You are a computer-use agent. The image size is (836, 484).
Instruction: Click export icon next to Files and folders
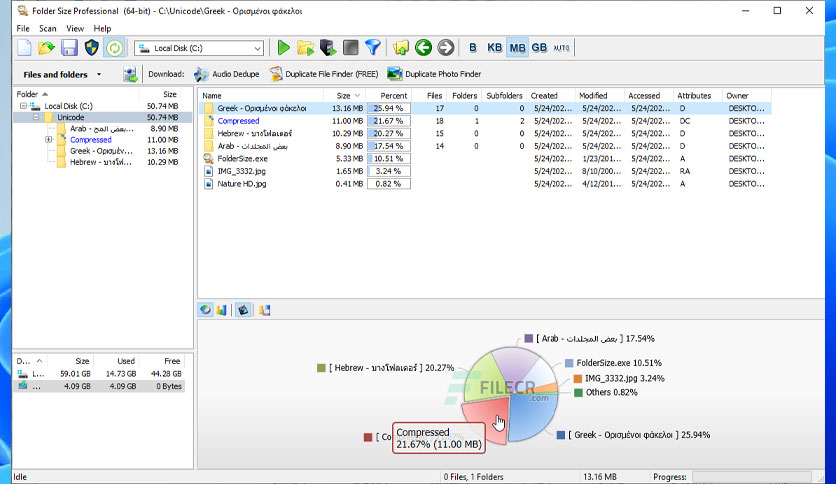(x=130, y=74)
